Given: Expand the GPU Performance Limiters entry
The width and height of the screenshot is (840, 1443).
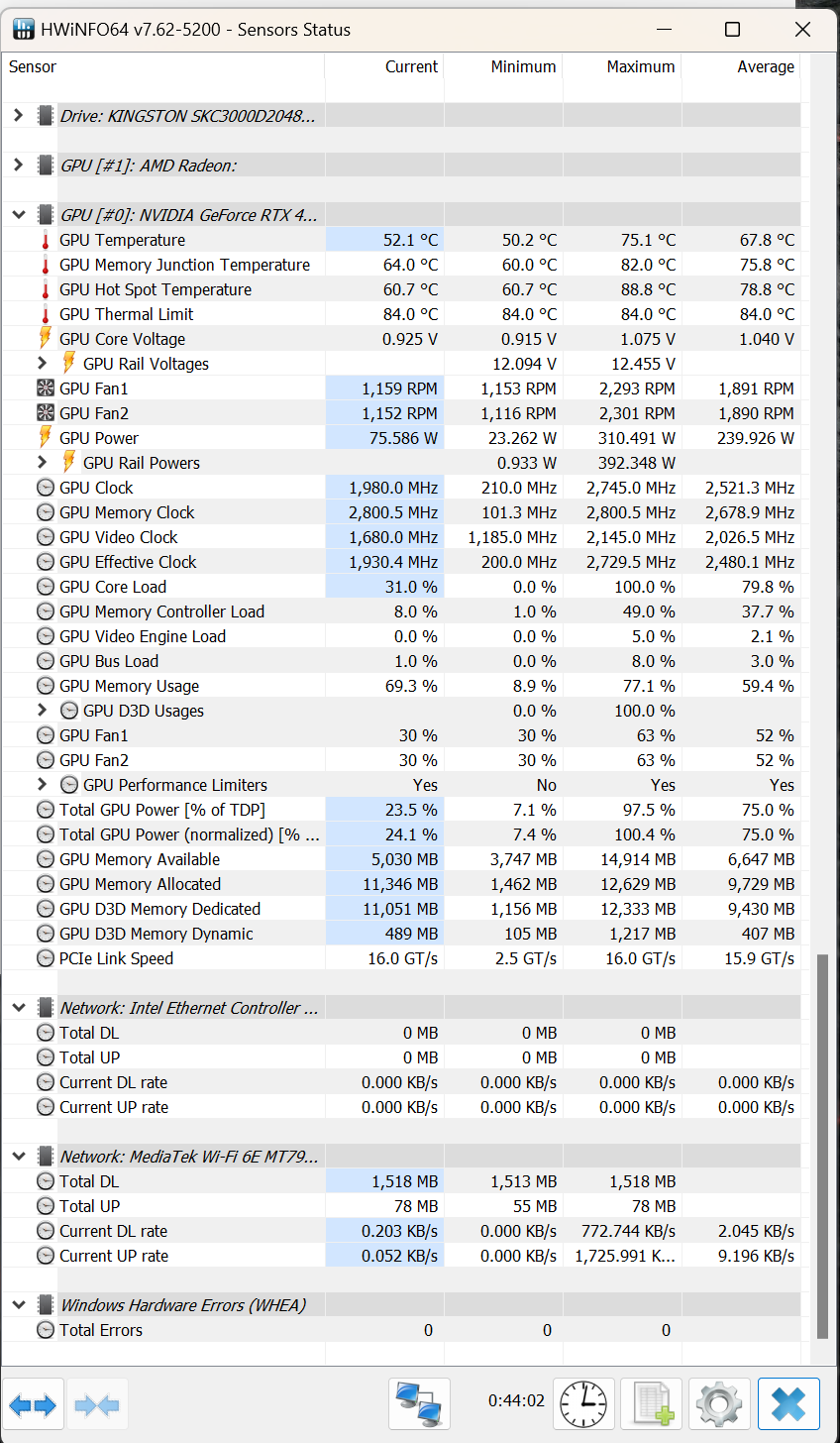Looking at the screenshot, I should point(42,784).
